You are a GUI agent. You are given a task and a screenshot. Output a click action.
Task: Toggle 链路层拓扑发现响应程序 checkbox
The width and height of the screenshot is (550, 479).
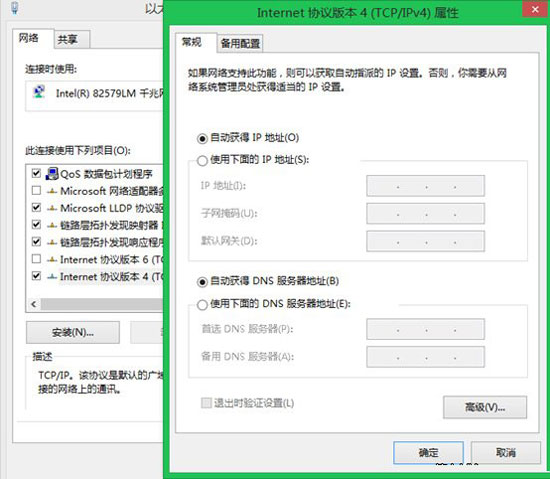(x=36, y=242)
